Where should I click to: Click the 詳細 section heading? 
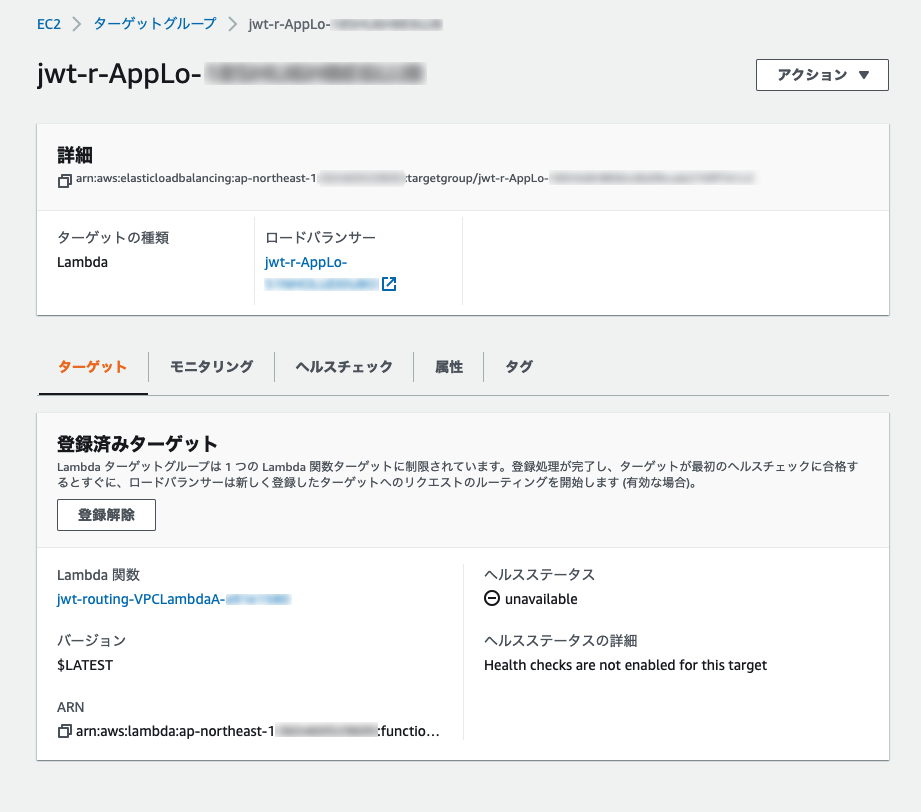point(75,156)
